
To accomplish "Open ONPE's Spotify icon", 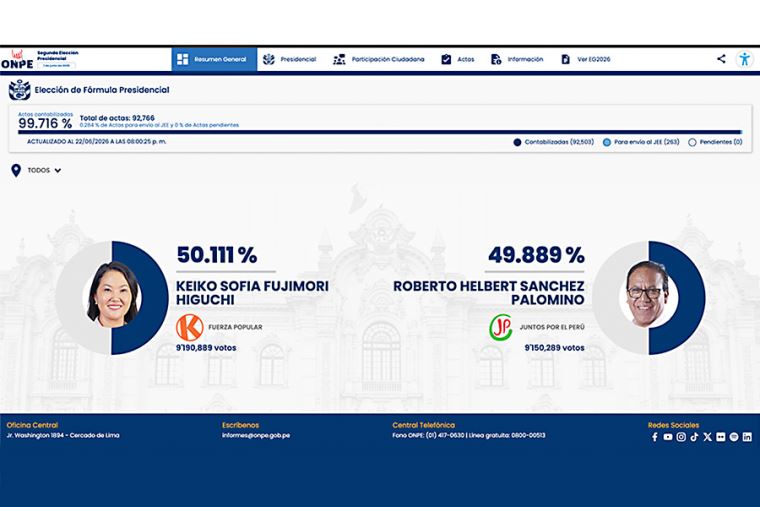I will 734,437.
